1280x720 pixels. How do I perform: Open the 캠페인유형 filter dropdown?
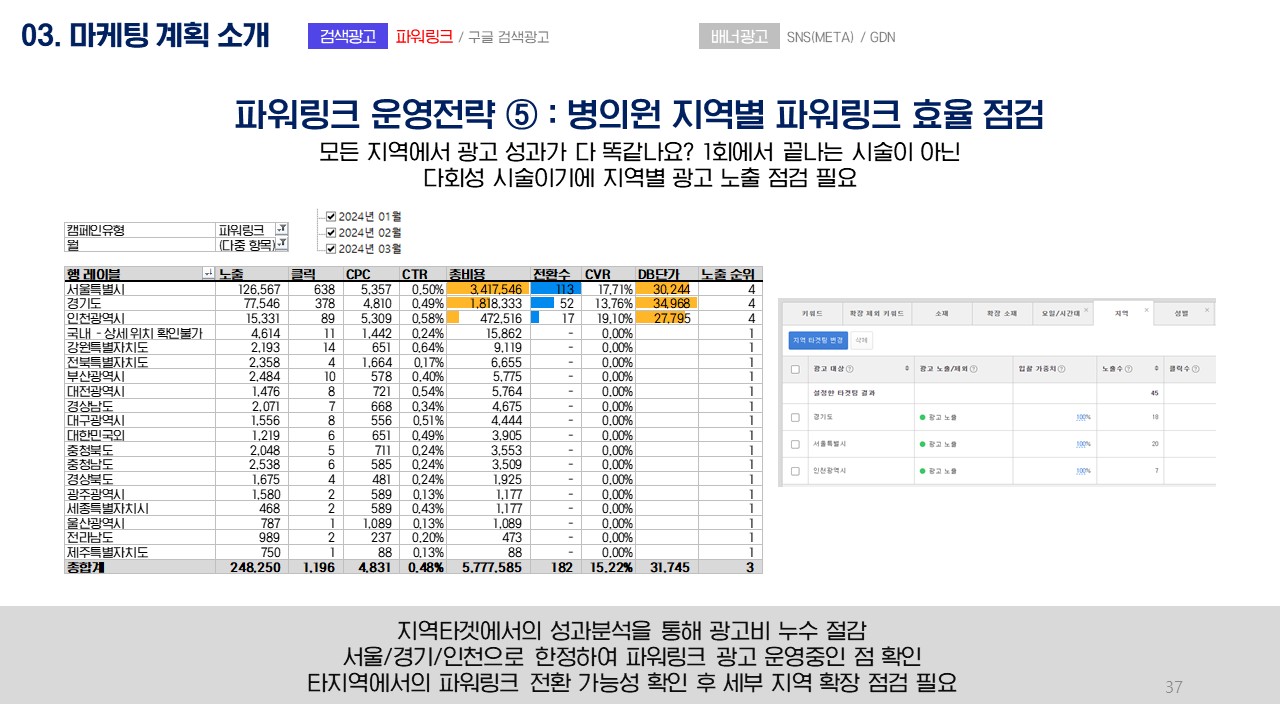(281, 230)
